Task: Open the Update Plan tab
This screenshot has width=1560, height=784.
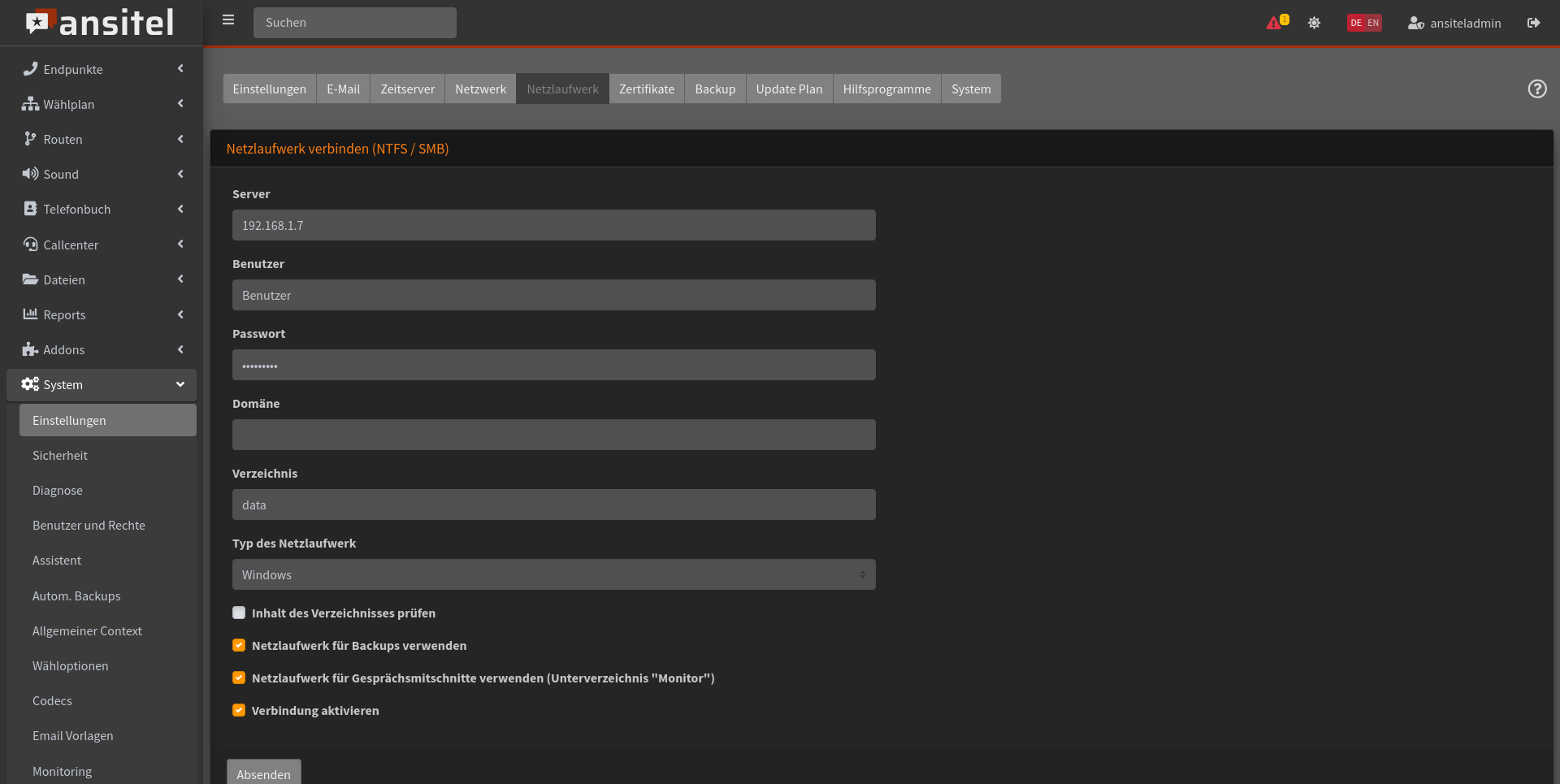Action: point(788,89)
